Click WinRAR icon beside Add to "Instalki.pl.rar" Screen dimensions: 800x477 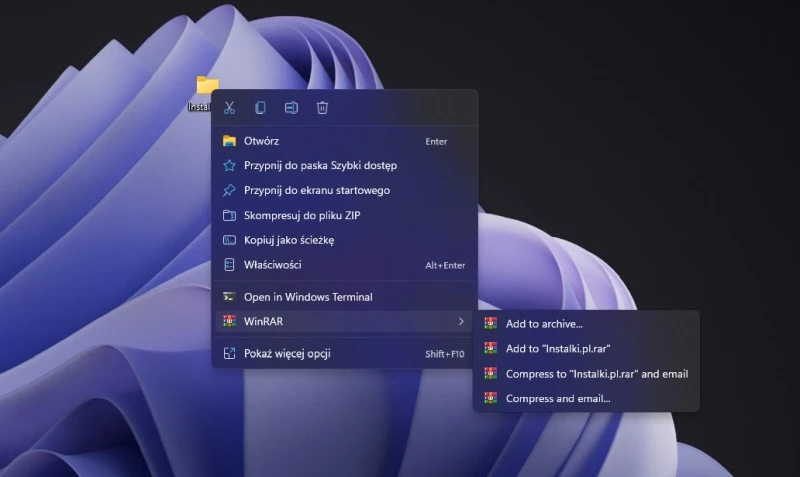point(491,348)
